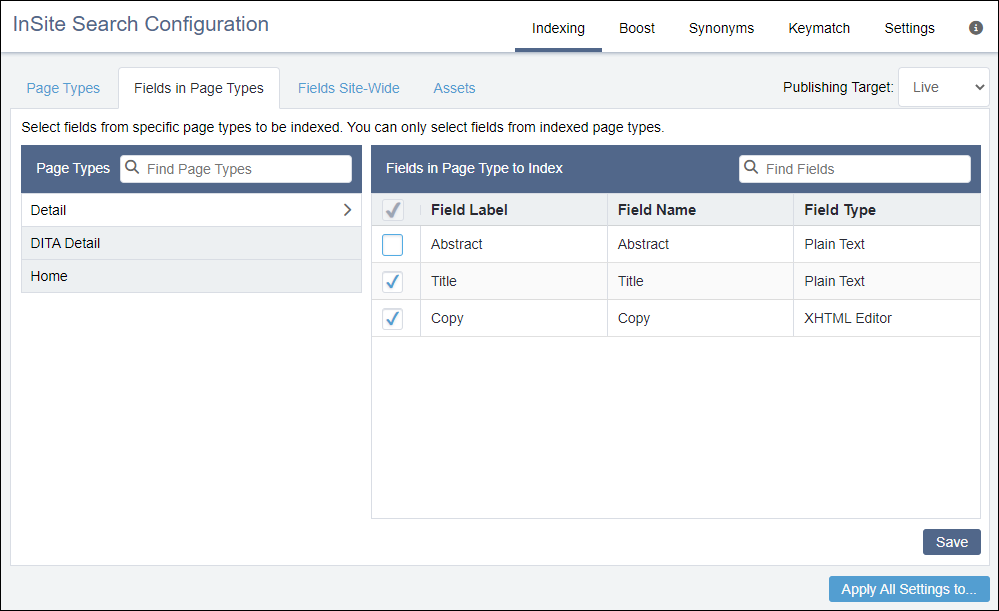Click Plain Text cell in Title row
The height and width of the screenshot is (611, 999).
[887, 282]
